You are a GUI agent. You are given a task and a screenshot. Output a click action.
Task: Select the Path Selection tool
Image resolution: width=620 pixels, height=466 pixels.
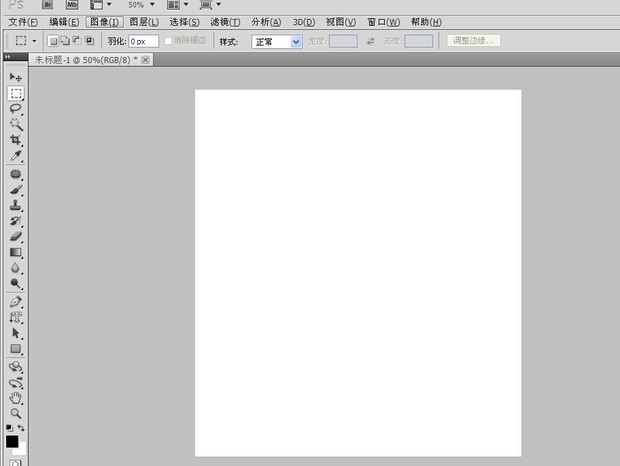(x=15, y=333)
